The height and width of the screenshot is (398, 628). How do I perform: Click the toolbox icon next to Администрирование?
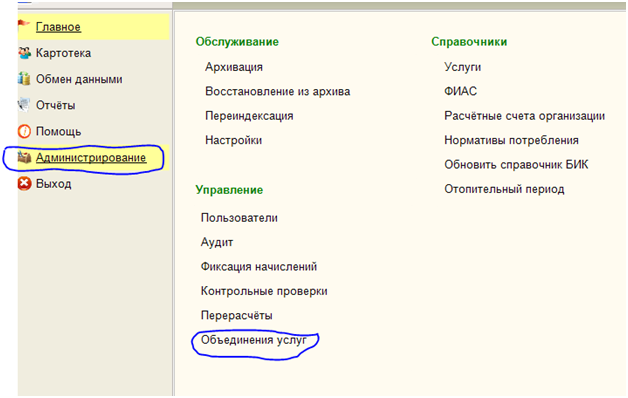pos(24,157)
